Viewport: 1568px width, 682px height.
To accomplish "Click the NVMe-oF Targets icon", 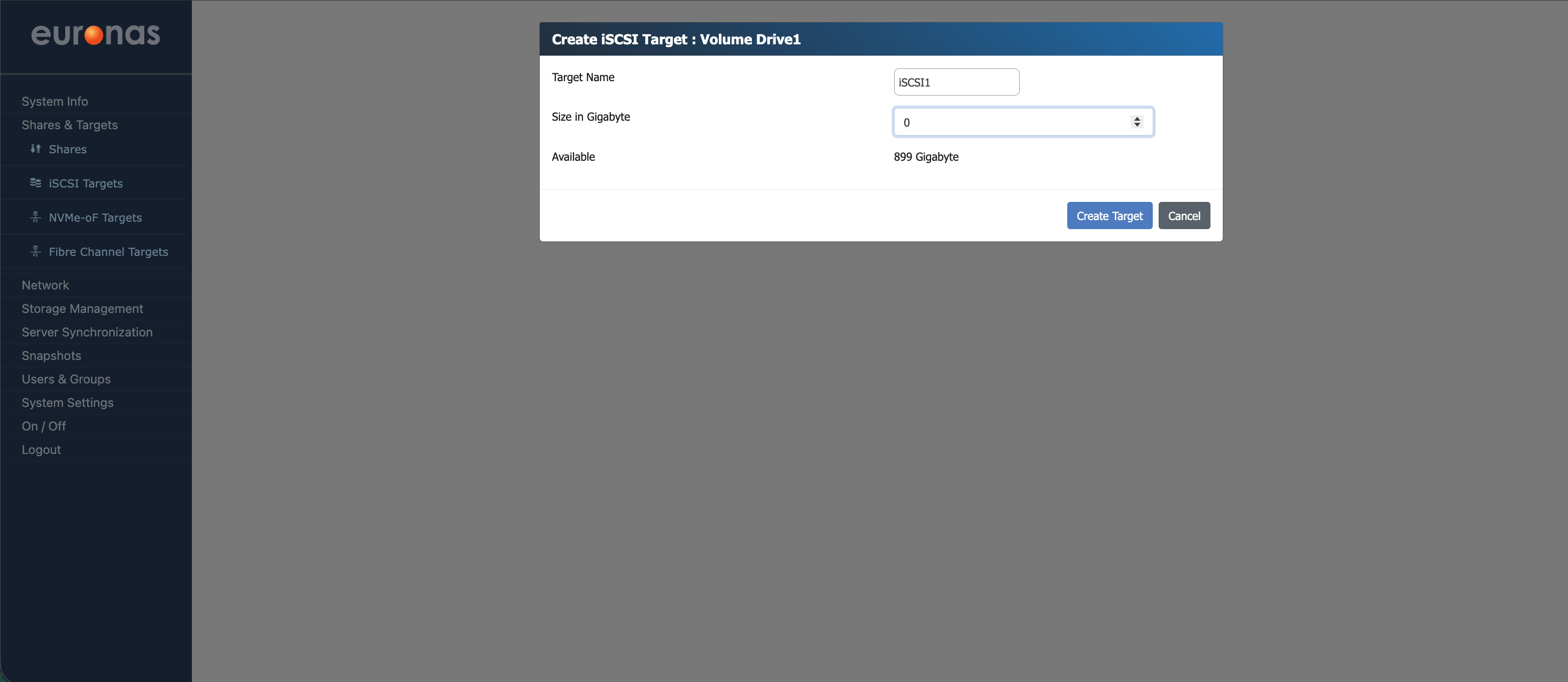I will [35, 217].
